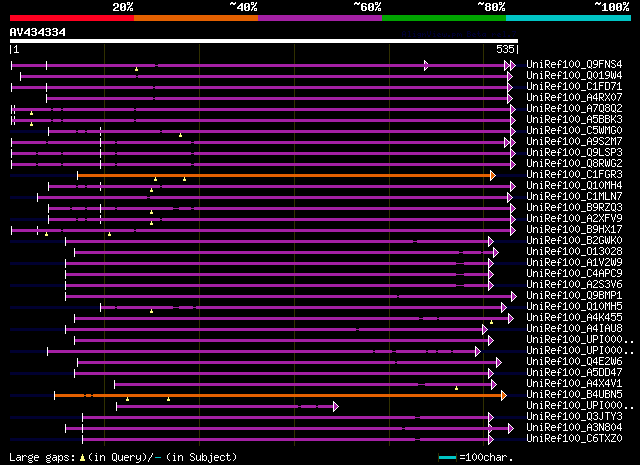Click the UniRef100_B9RZQ3 label

[x=574, y=208]
